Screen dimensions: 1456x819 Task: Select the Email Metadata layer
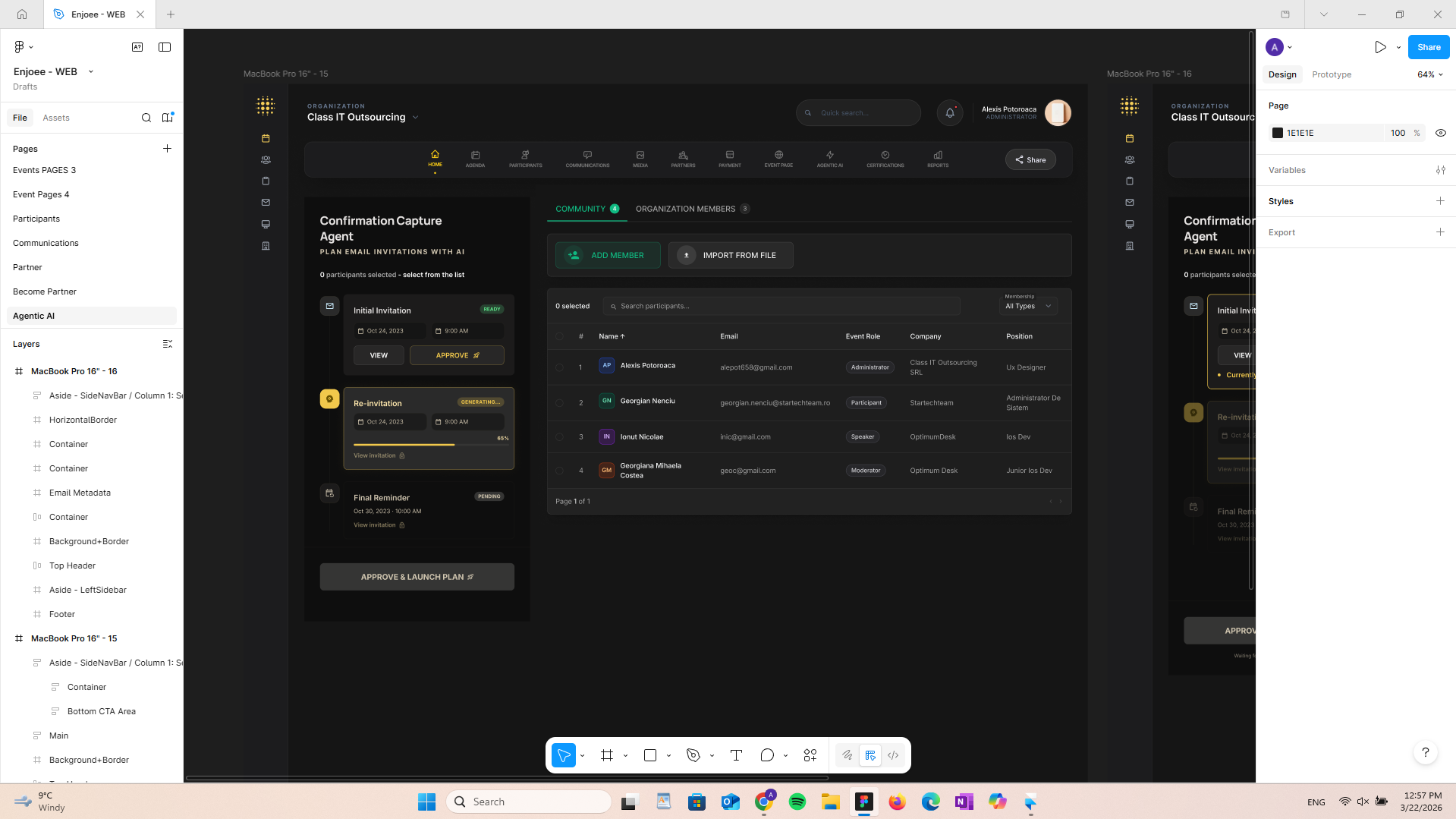pos(80,493)
